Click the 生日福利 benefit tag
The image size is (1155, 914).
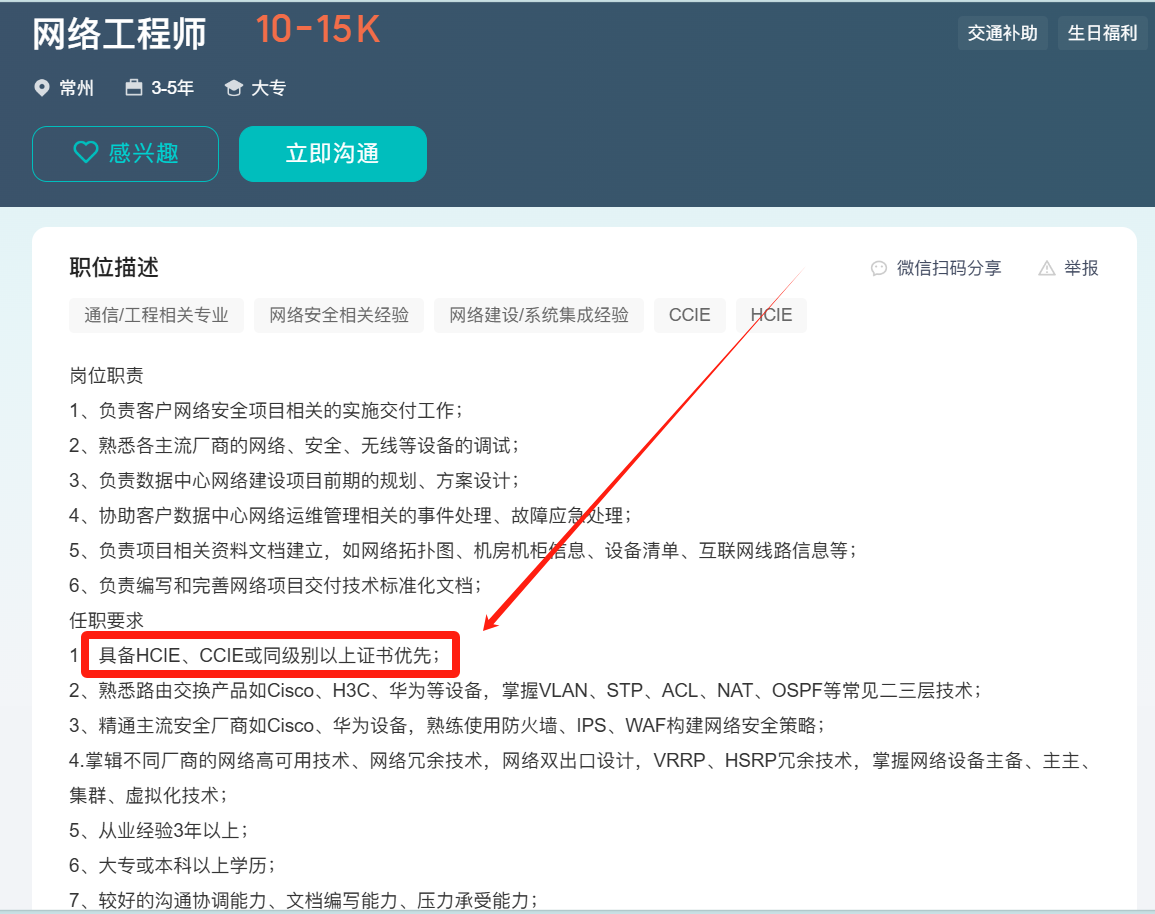(x=1102, y=33)
